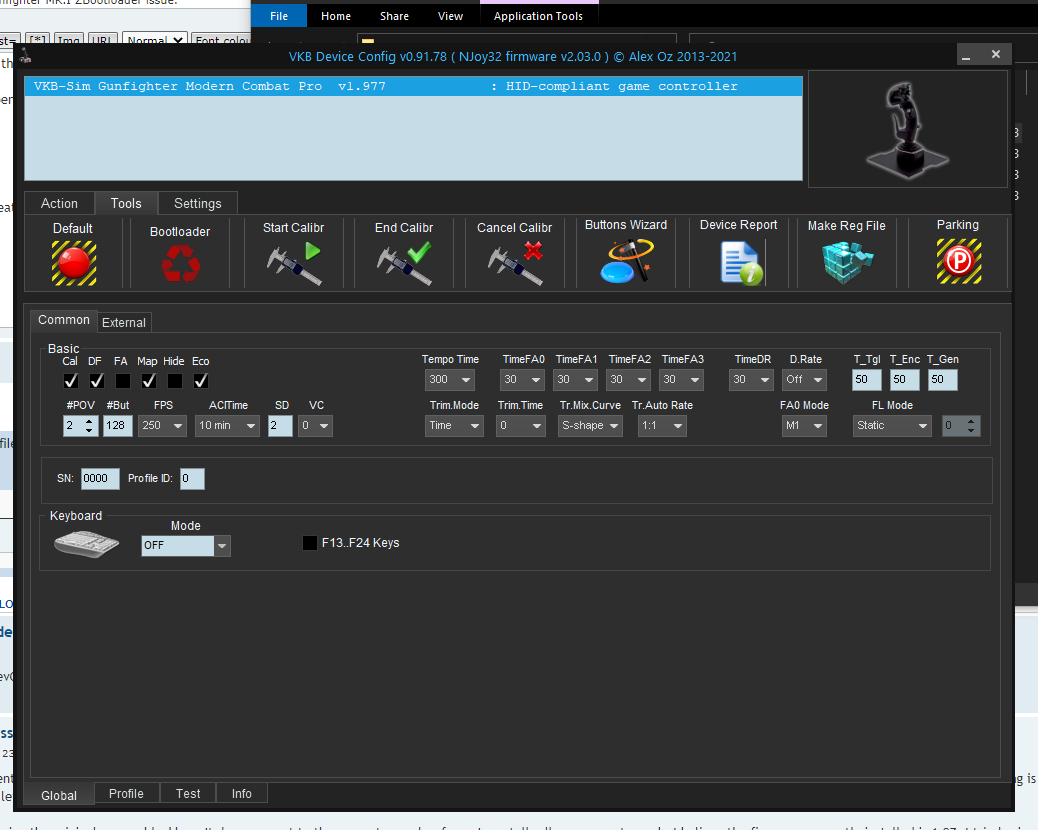Click the Make Reg File icon
1038x830 pixels.
pyautogui.click(x=846, y=262)
